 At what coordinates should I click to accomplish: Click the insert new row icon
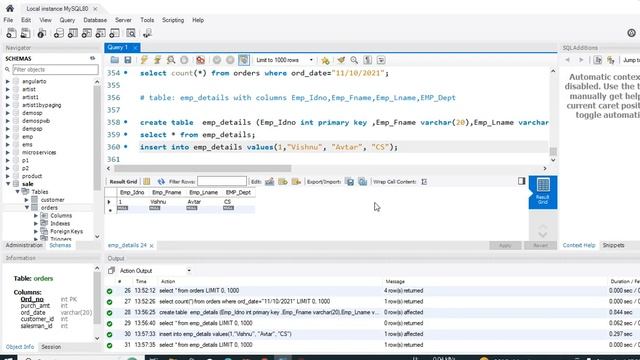(283, 182)
